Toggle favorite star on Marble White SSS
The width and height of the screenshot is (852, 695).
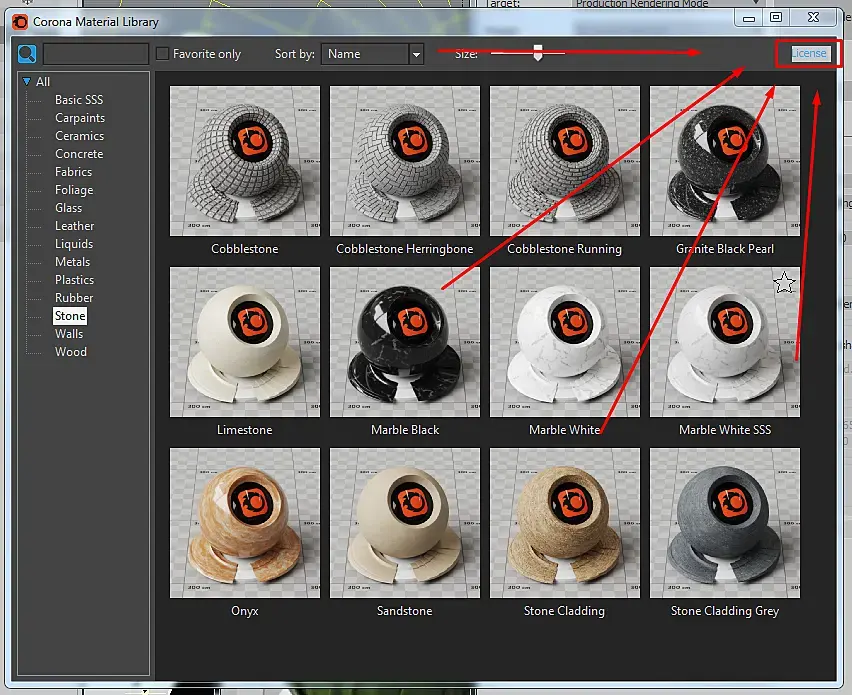(784, 283)
